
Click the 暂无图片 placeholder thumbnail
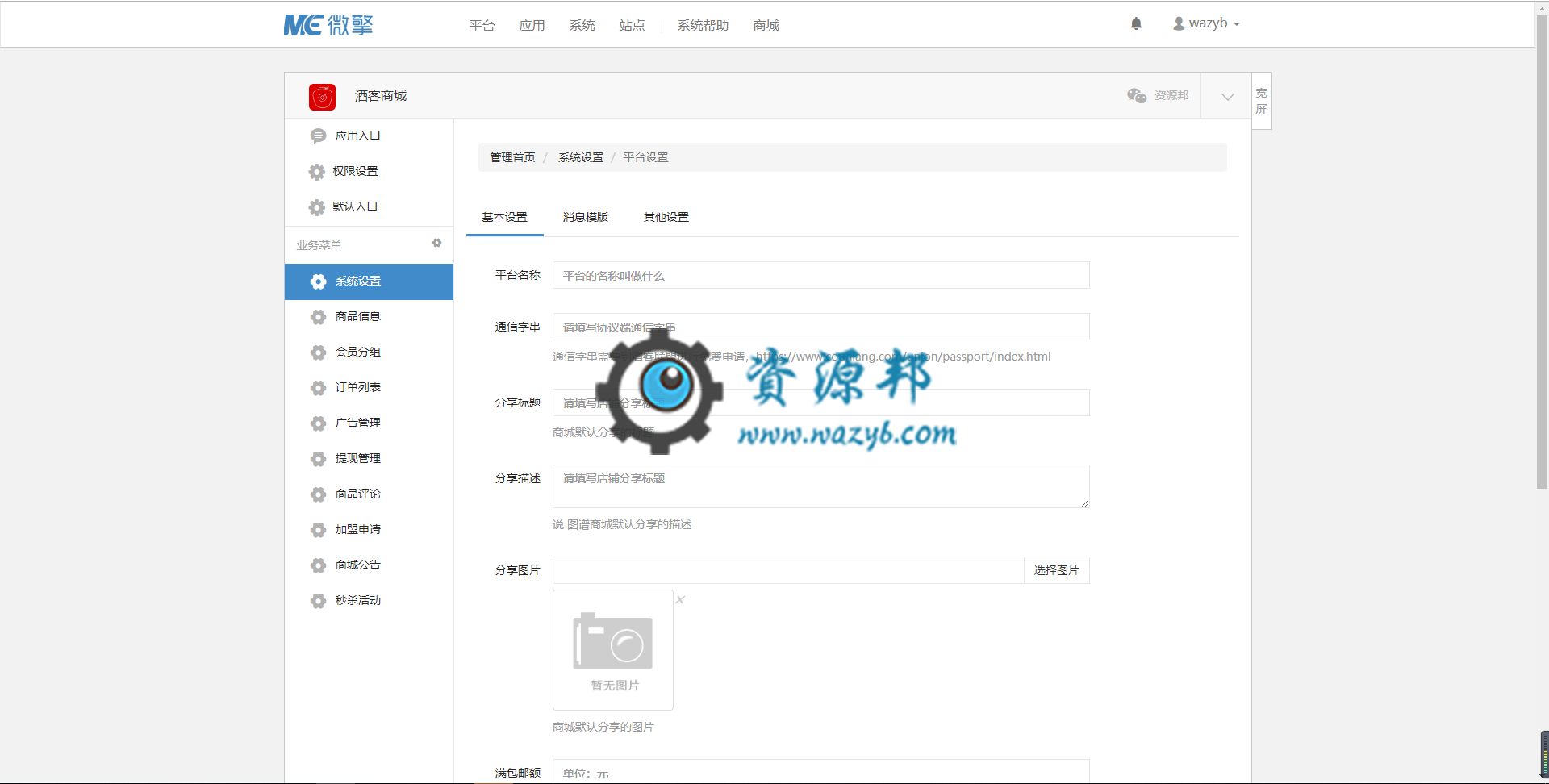click(x=613, y=650)
